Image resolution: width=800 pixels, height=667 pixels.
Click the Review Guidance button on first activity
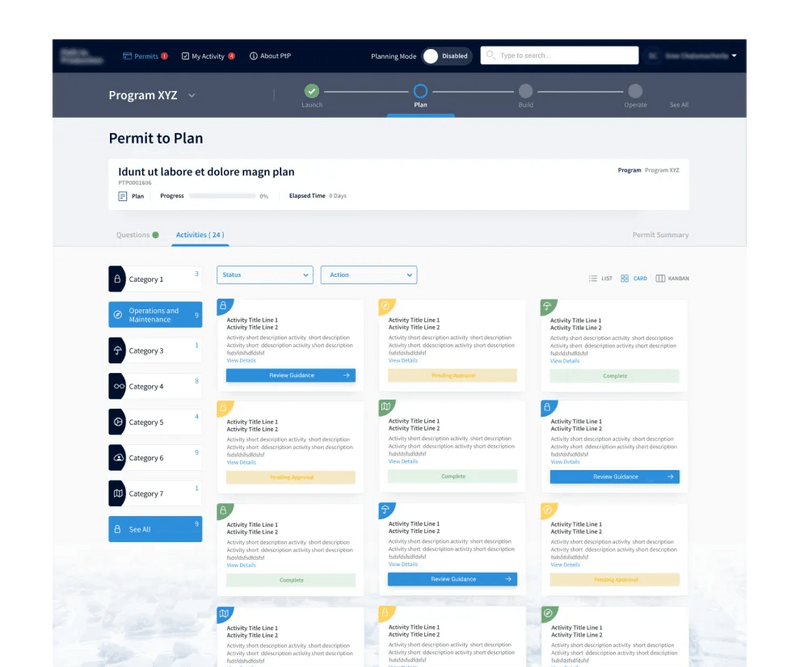tap(290, 375)
